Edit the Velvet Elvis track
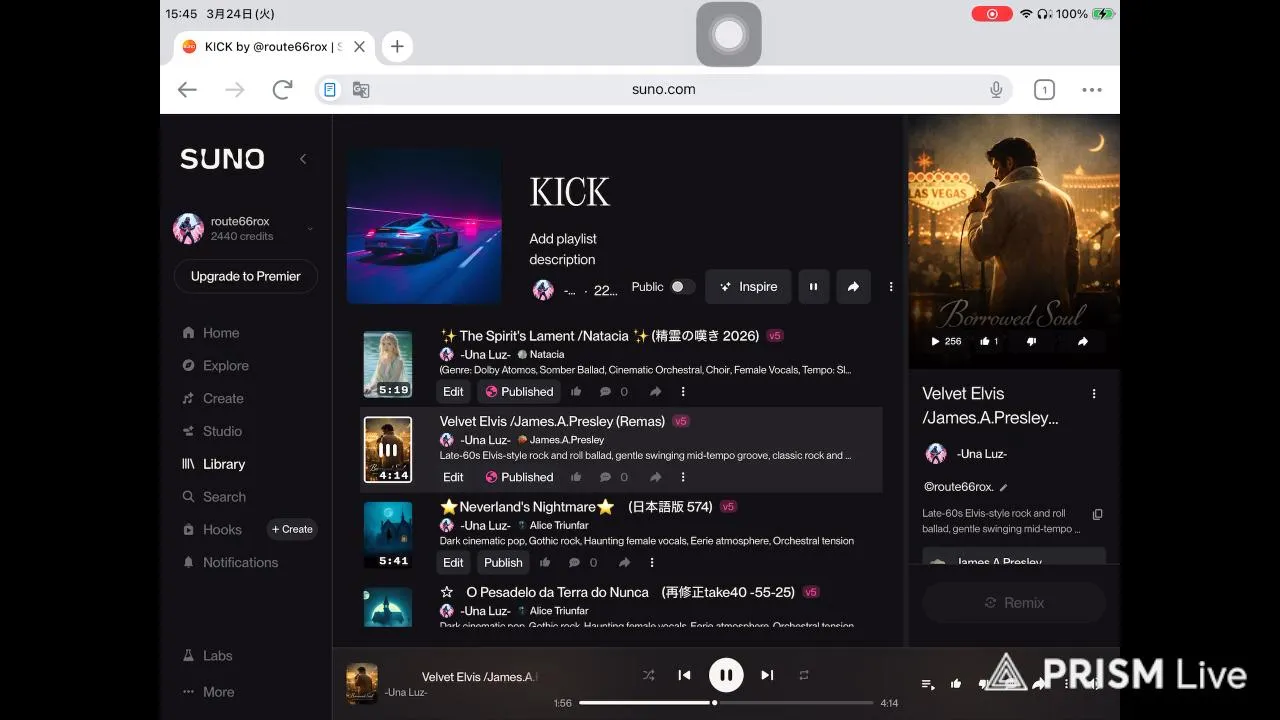This screenshot has height=720, width=1280. tap(453, 477)
